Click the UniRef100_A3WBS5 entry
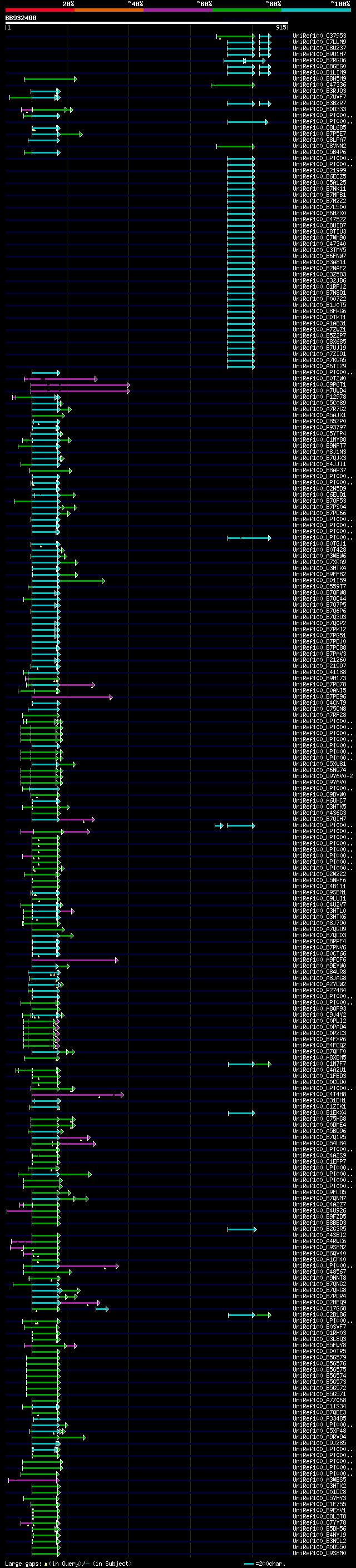Viewport: 356px width, 1568px height. point(319,1479)
